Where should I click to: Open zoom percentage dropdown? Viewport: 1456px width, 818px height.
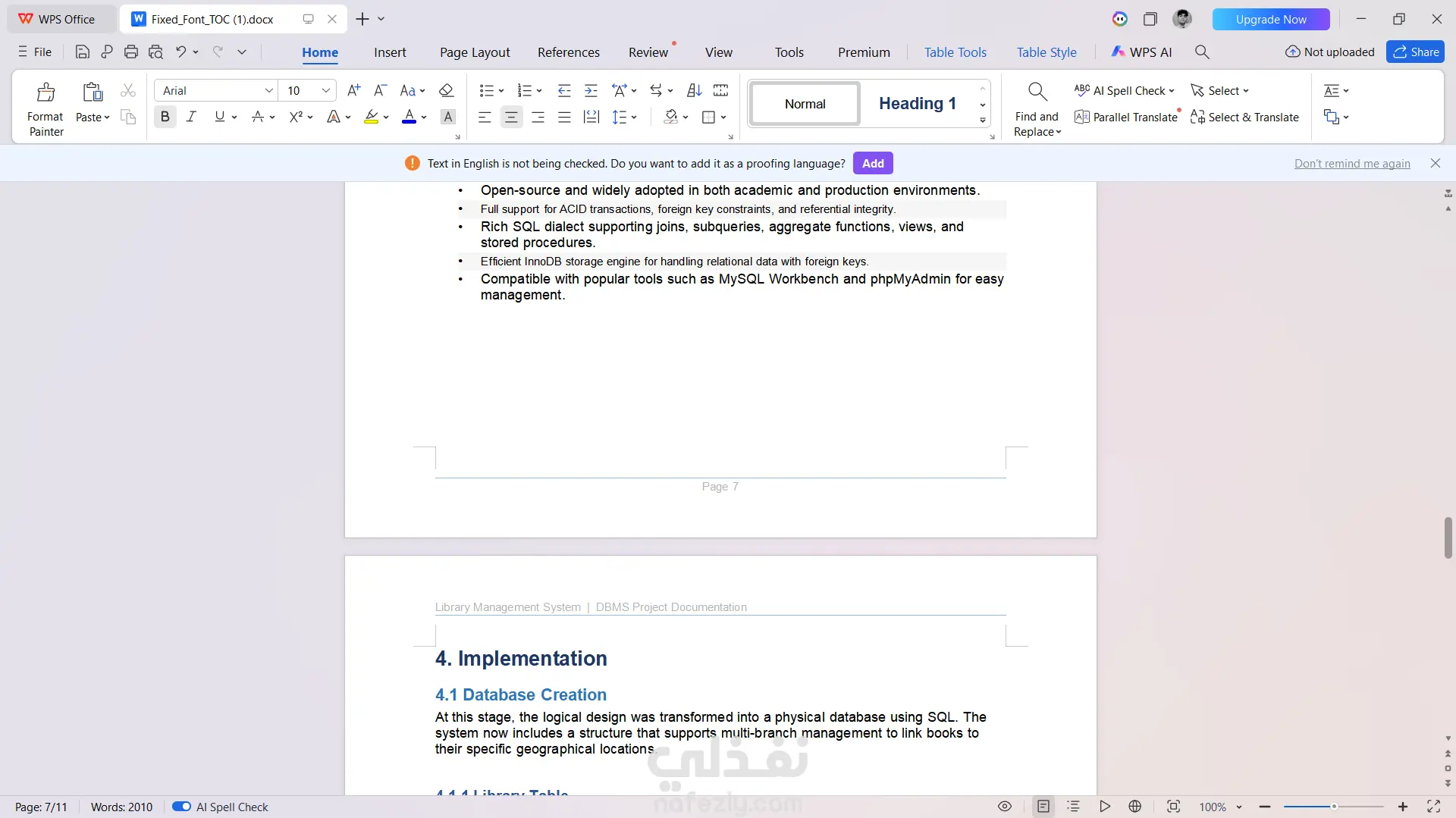[x=1239, y=807]
